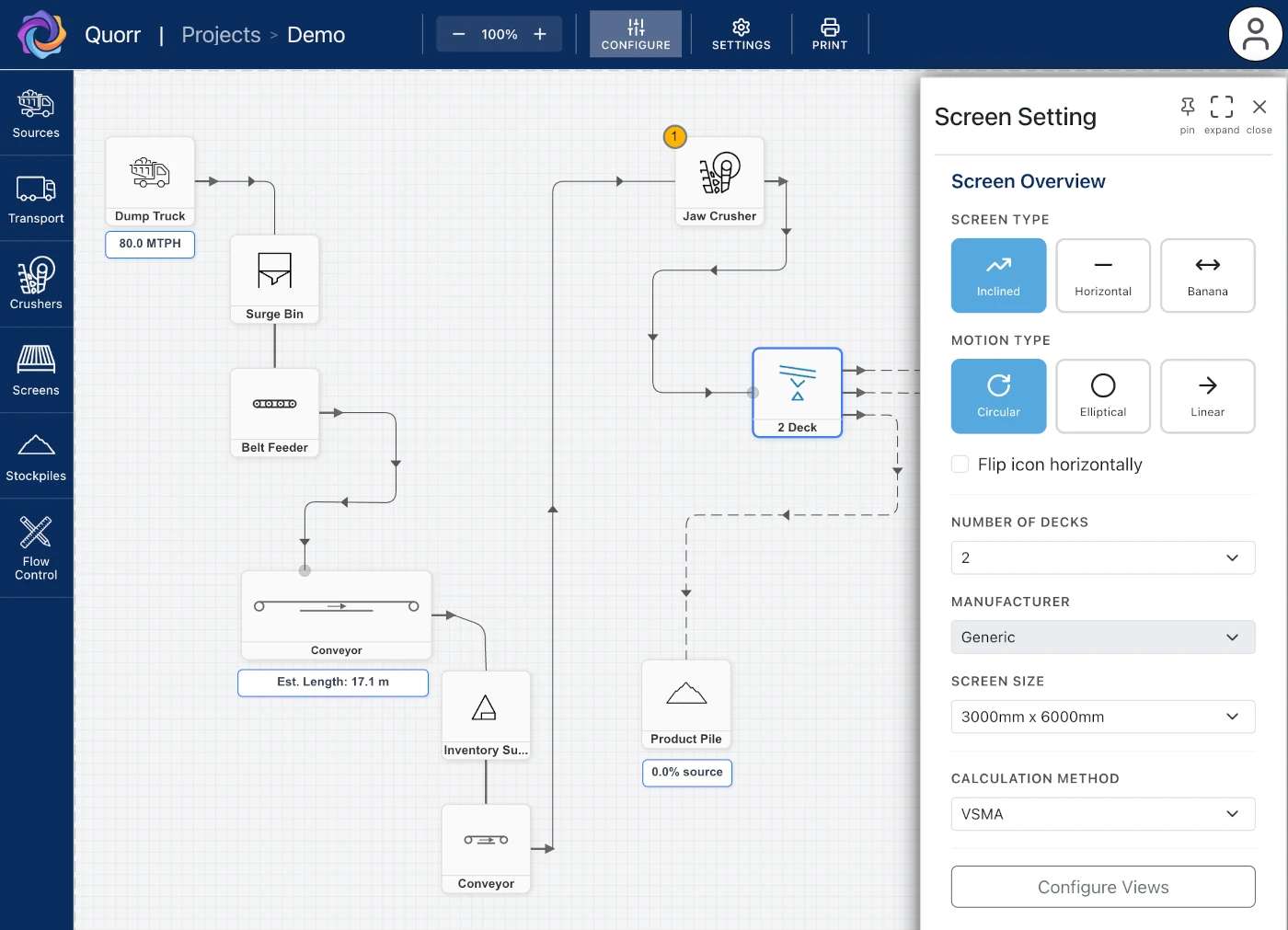This screenshot has height=930, width=1288.
Task: Open the Configure toolbar tab
Action: 636,34
